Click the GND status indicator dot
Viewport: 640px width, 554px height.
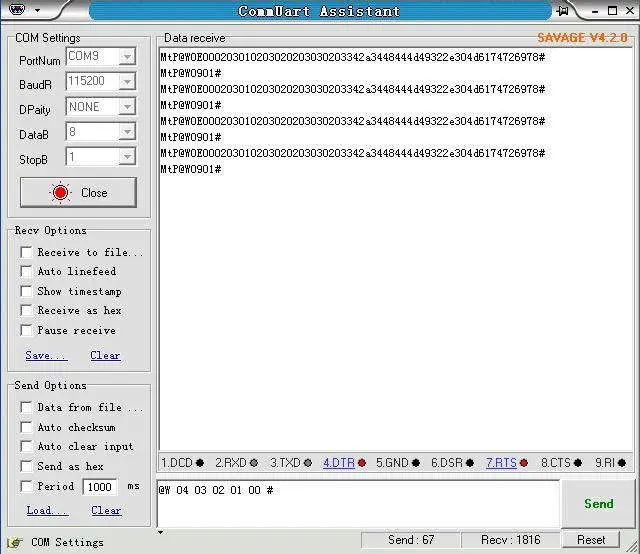point(416,463)
